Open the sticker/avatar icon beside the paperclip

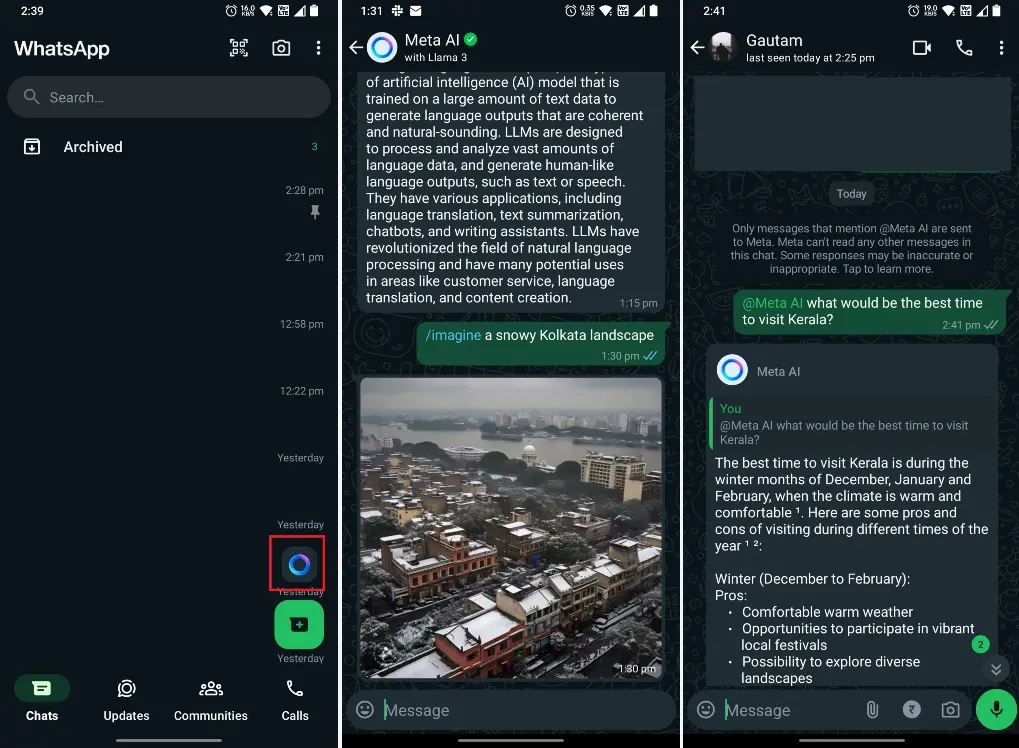click(x=911, y=709)
